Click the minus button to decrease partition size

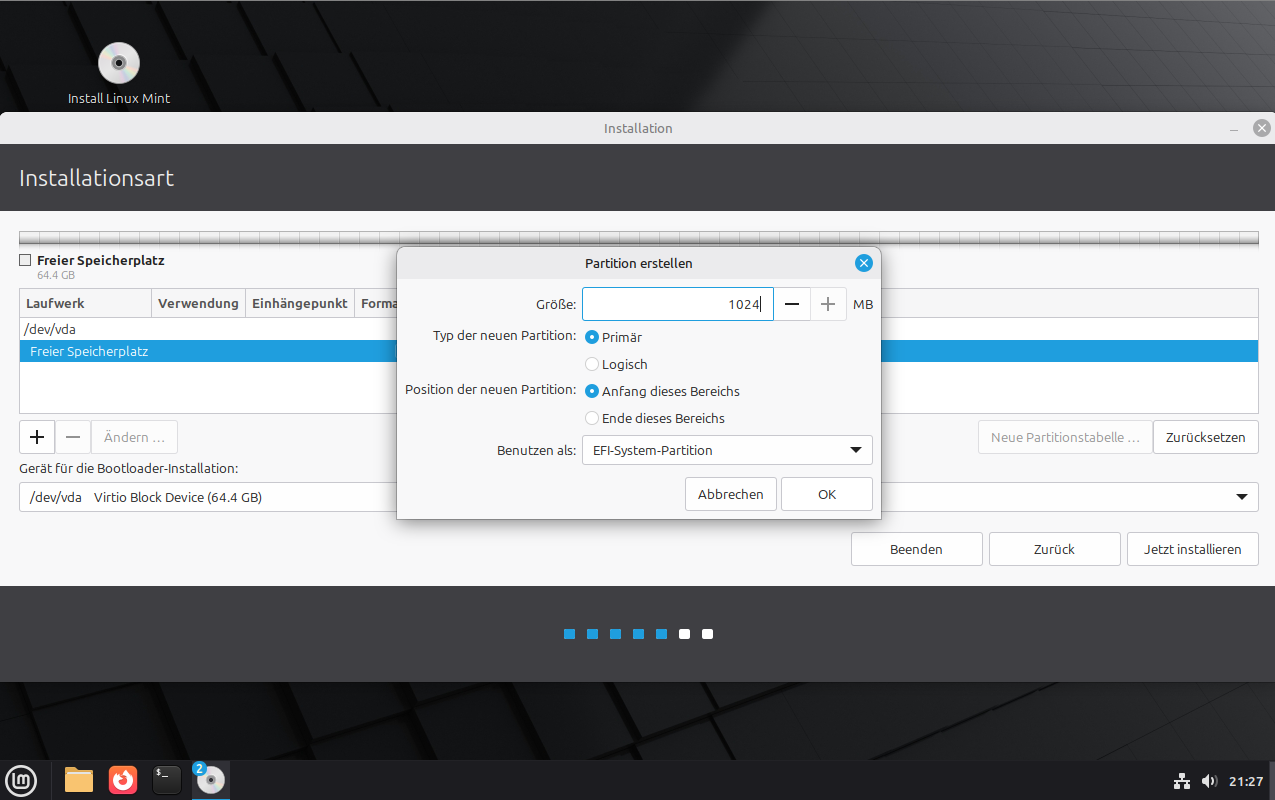[791, 304]
